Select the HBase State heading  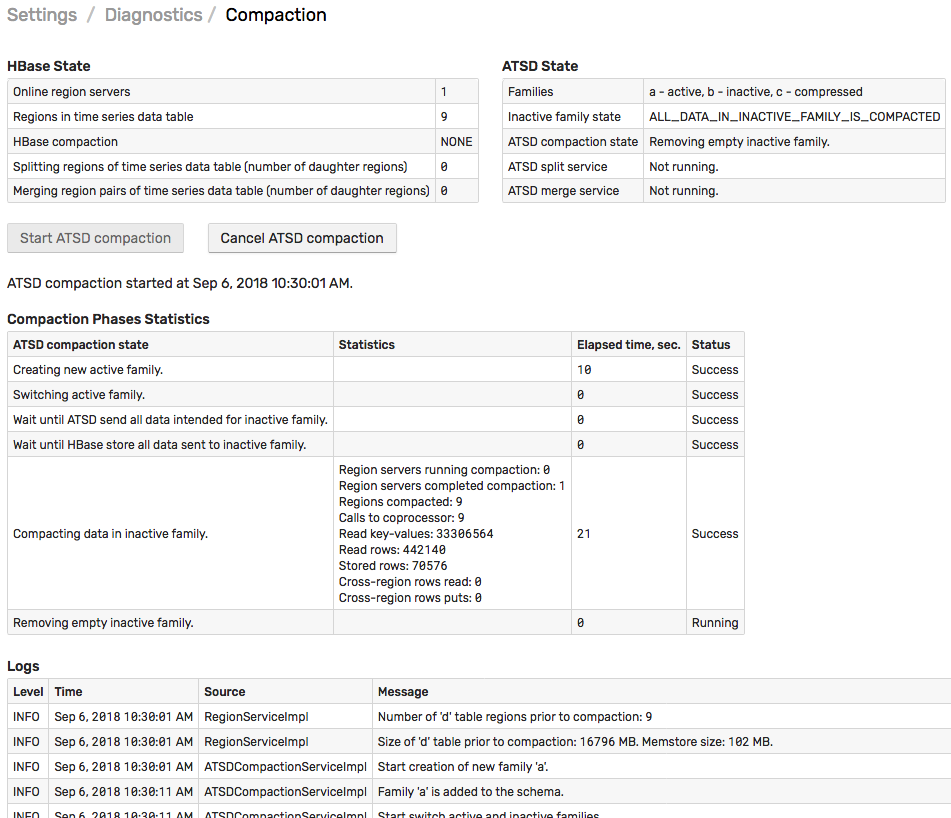49,66
